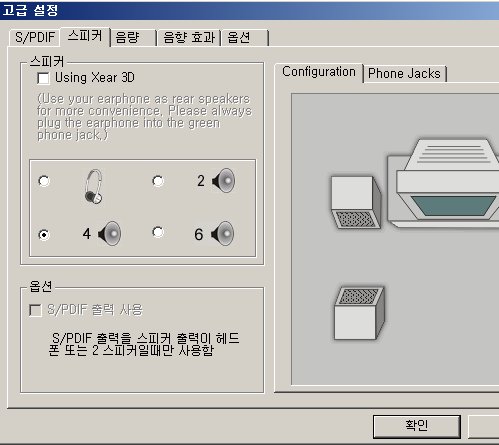The height and width of the screenshot is (445, 499).
Task: Click the front left speaker in the configuration preview
Action: [x=357, y=202]
